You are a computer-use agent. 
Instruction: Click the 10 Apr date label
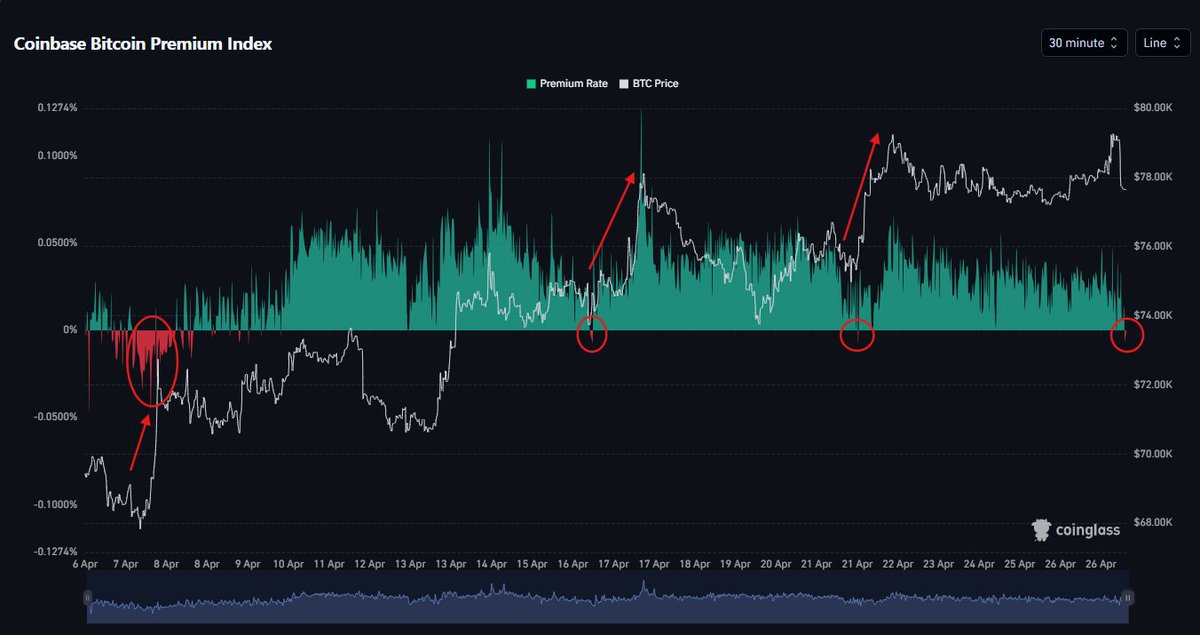288,564
